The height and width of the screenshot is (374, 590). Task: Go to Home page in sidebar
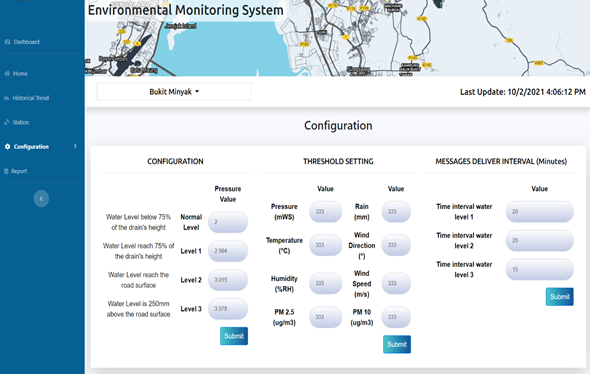20,73
